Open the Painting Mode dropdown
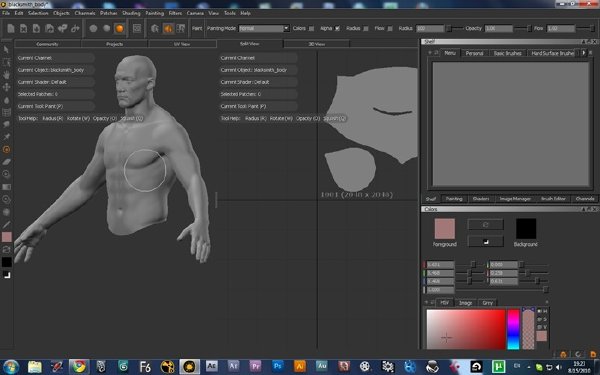Image resolution: width=600 pixels, height=375 pixels. [x=264, y=28]
